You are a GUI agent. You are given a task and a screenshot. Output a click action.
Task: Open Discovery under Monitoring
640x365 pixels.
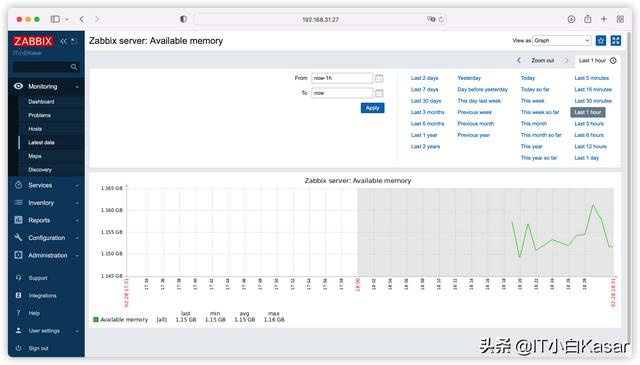[40, 169]
